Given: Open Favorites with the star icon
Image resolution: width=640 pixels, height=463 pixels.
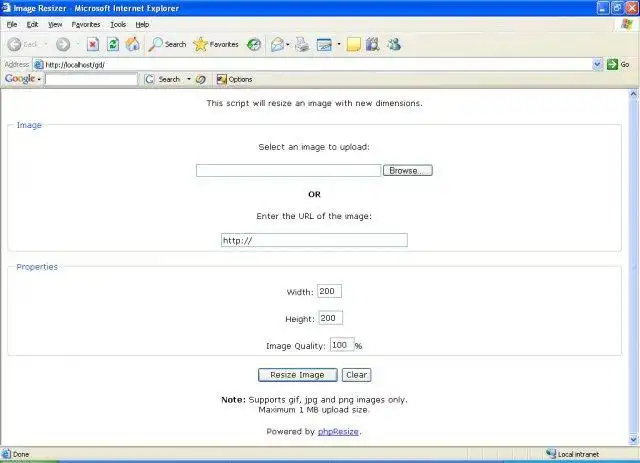Looking at the screenshot, I should (x=200, y=44).
